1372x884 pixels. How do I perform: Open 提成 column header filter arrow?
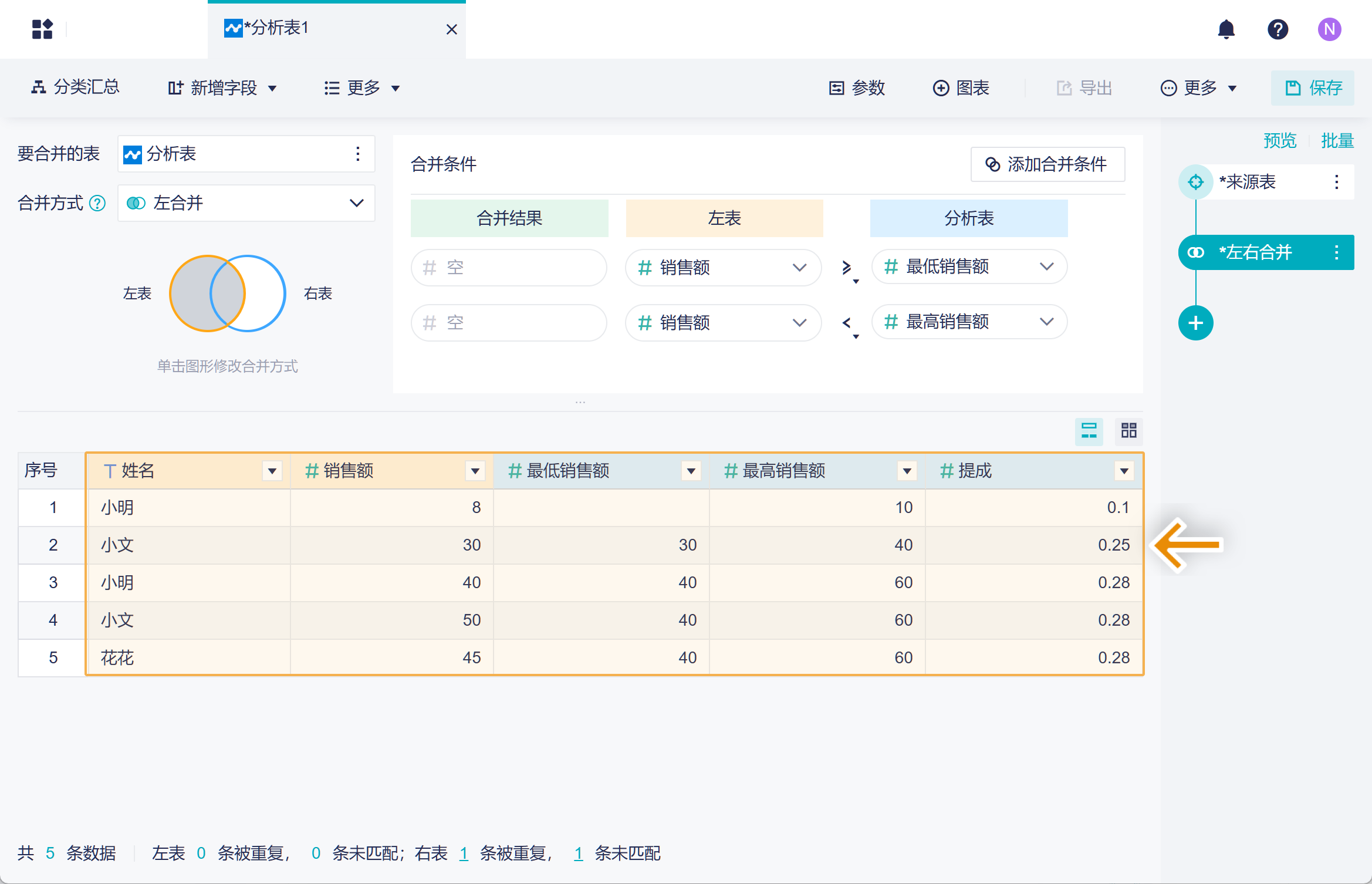tap(1123, 471)
